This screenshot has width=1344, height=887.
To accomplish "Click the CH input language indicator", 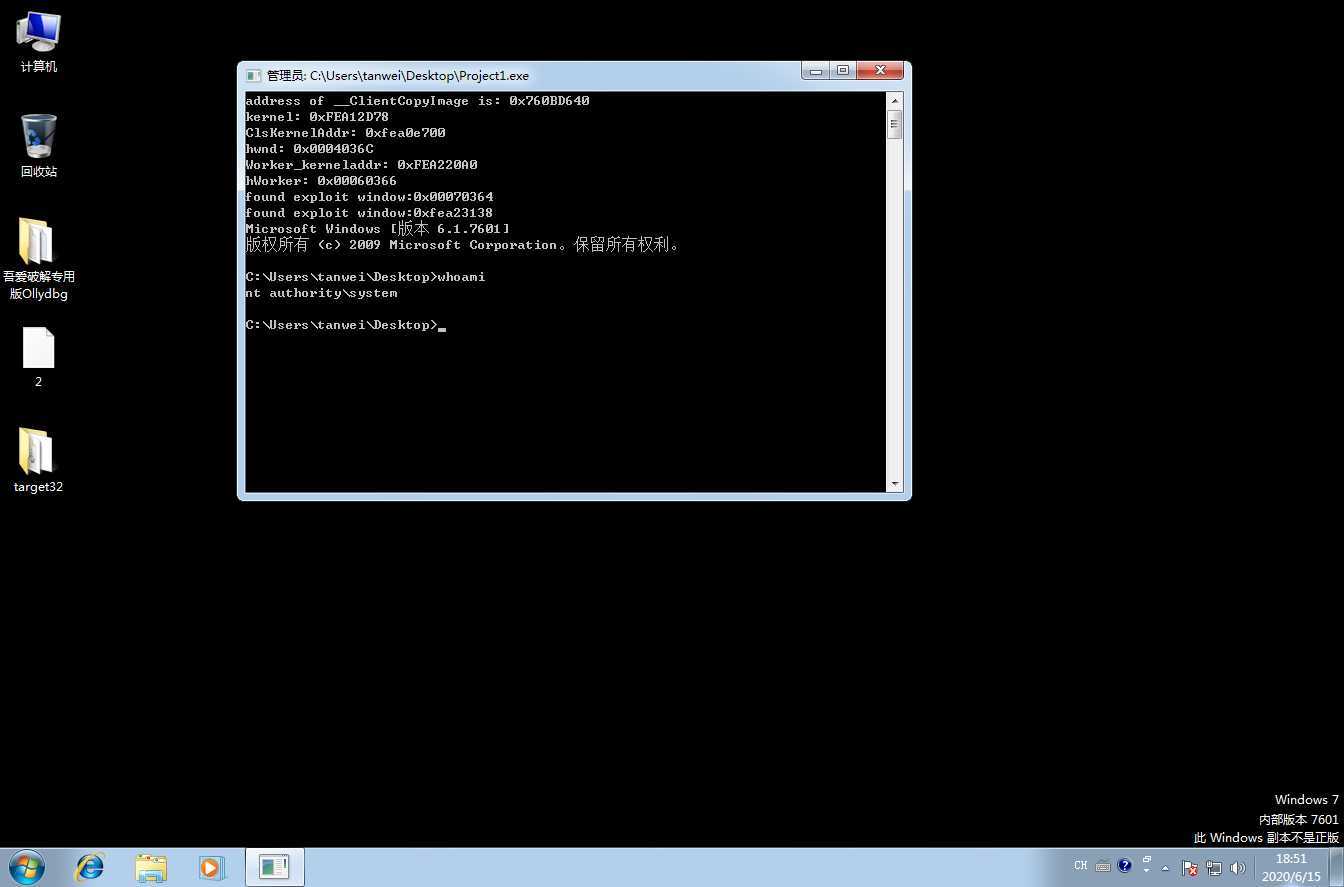I will (1080, 866).
